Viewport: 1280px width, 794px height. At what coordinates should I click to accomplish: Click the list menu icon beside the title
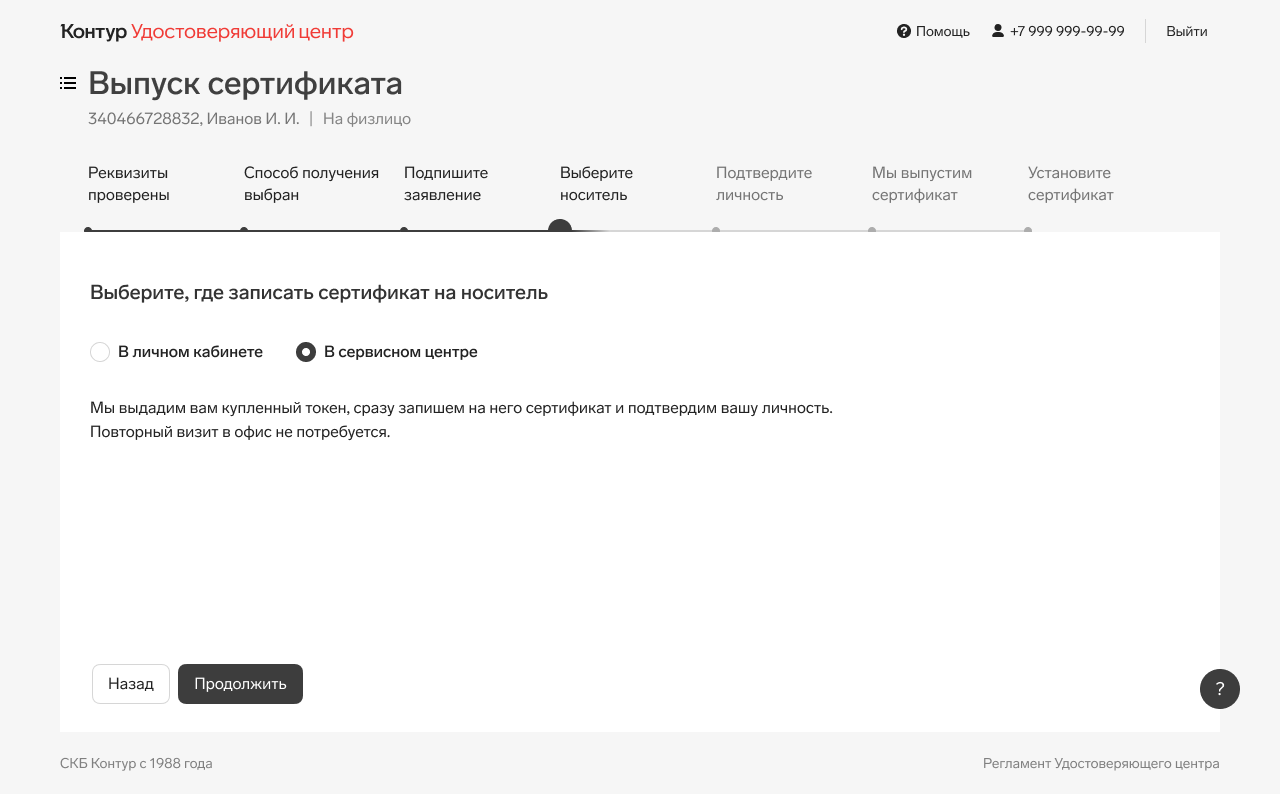(68, 83)
